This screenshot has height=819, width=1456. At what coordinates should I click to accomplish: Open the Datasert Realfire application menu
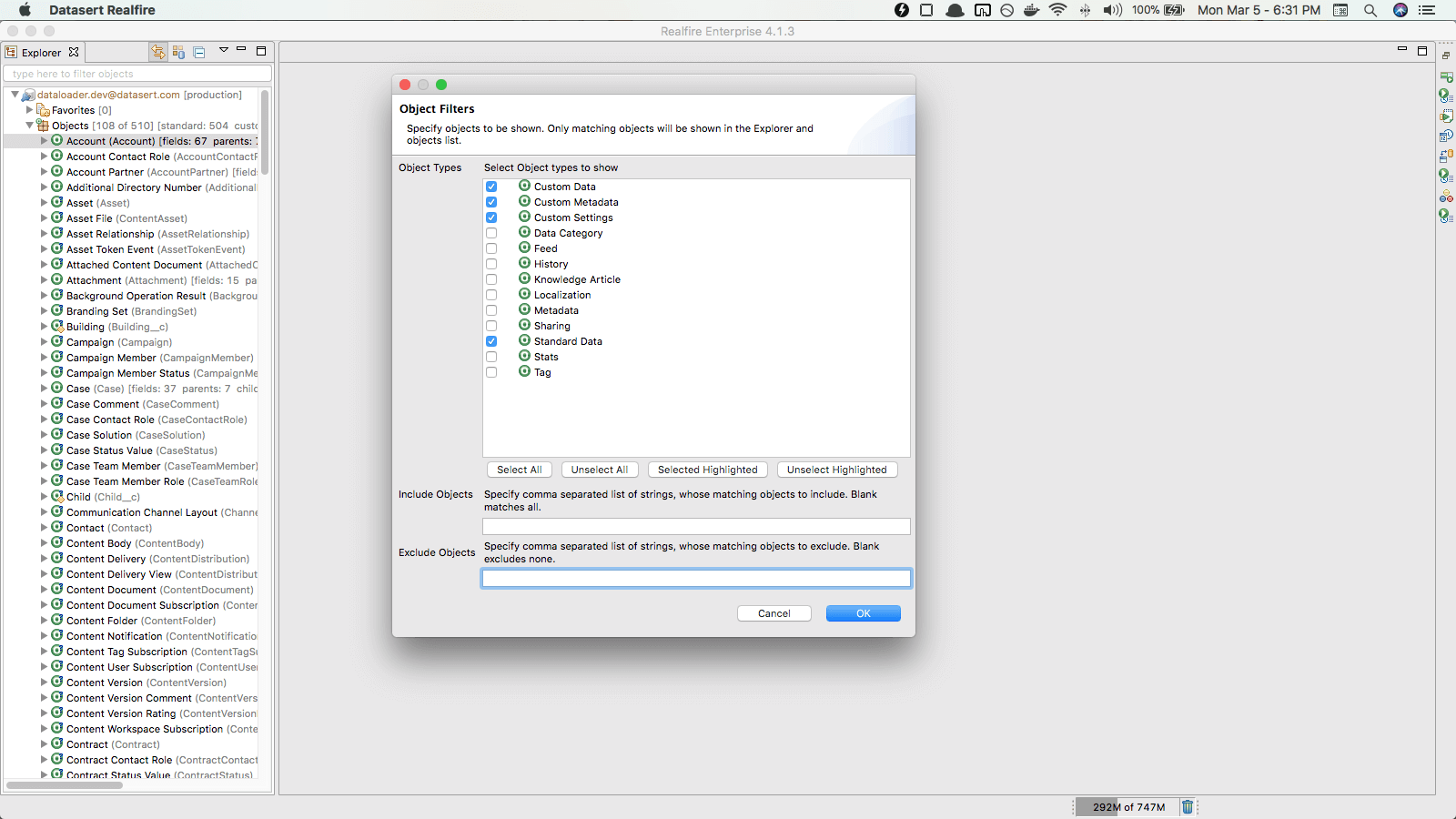[102, 10]
